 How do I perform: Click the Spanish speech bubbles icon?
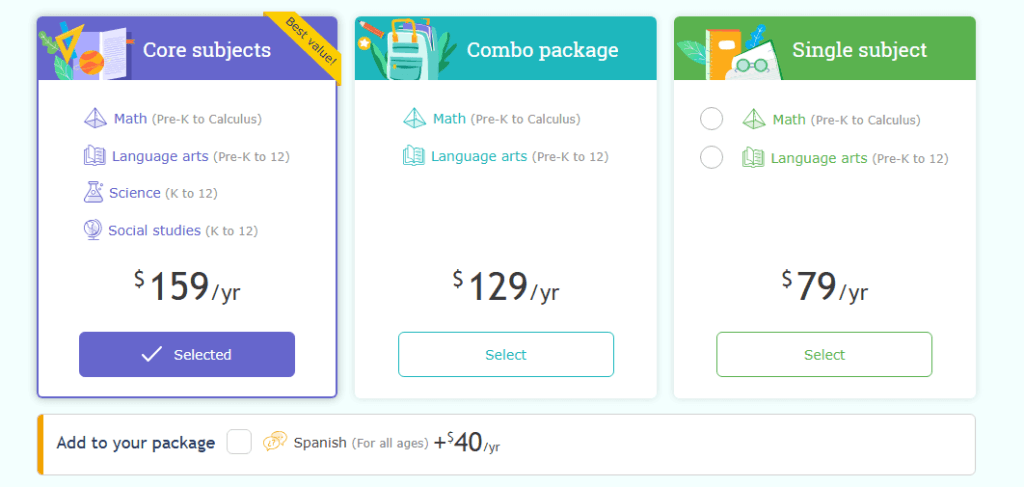click(275, 442)
